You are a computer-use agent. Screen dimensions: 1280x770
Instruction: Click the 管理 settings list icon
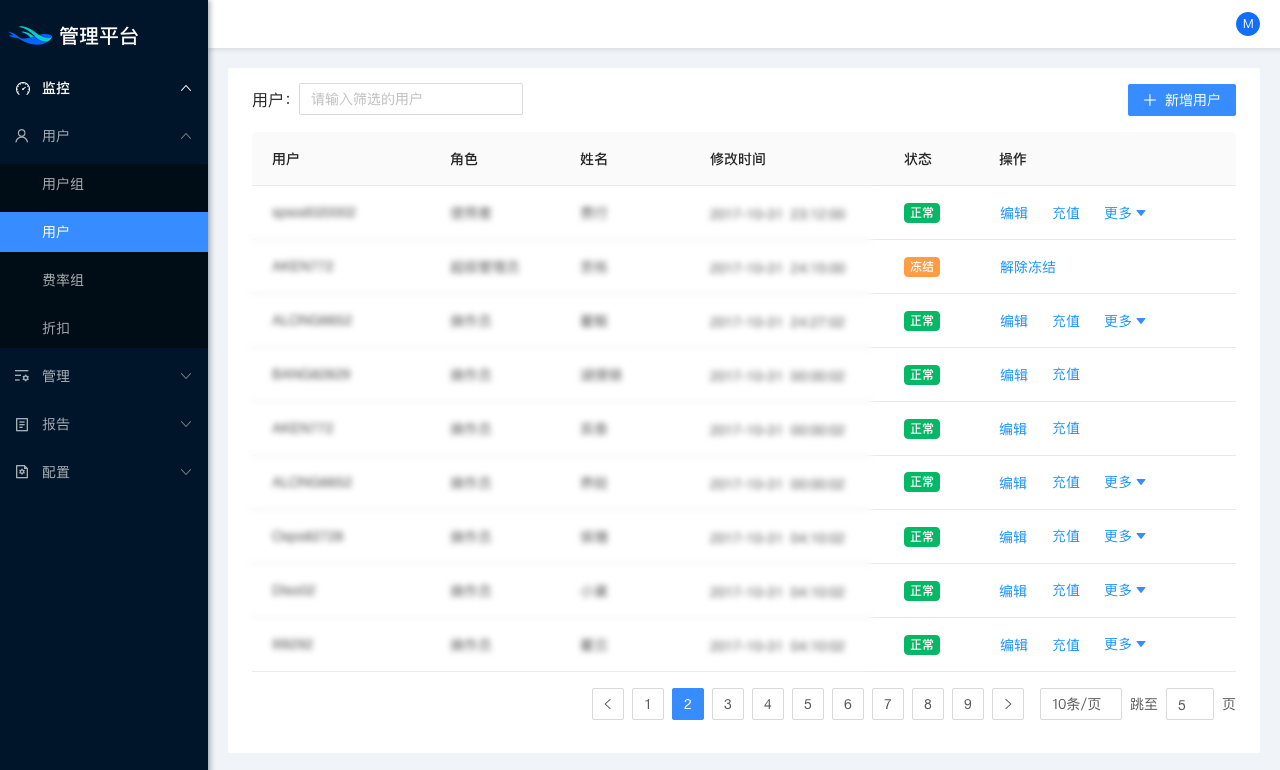(22, 376)
